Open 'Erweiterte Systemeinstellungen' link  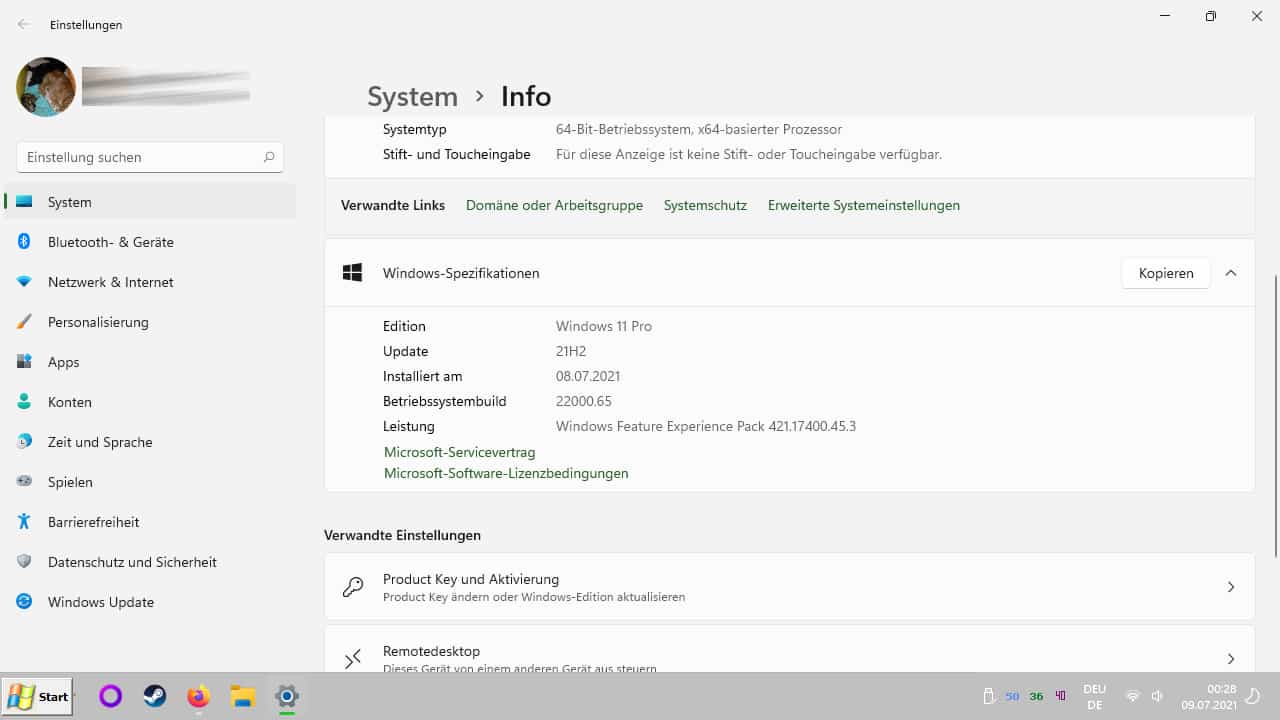[864, 205]
